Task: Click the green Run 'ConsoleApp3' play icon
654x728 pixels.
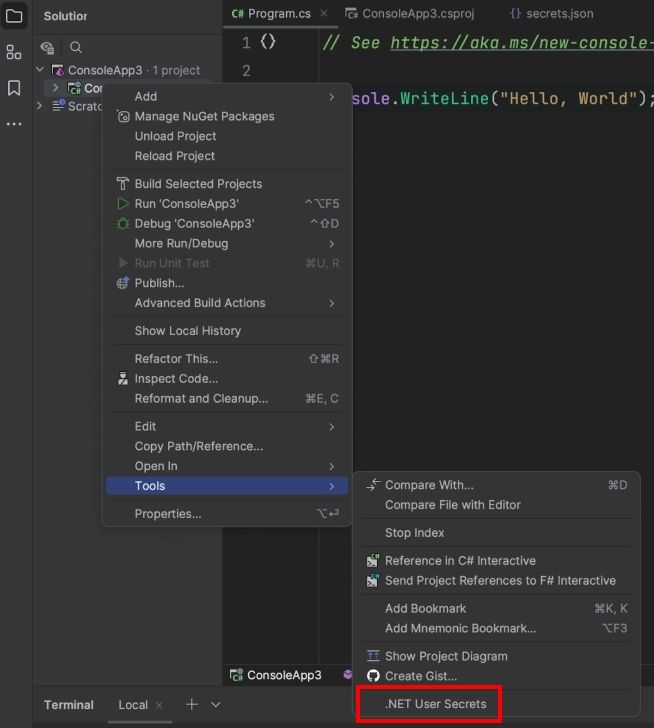Action: point(123,203)
